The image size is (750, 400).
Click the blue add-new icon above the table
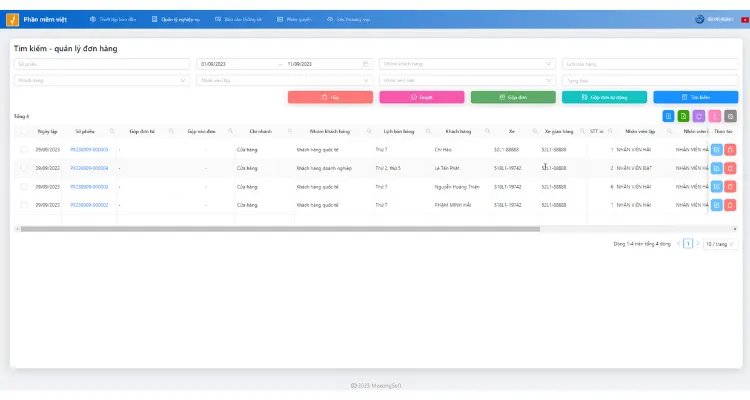(x=668, y=116)
